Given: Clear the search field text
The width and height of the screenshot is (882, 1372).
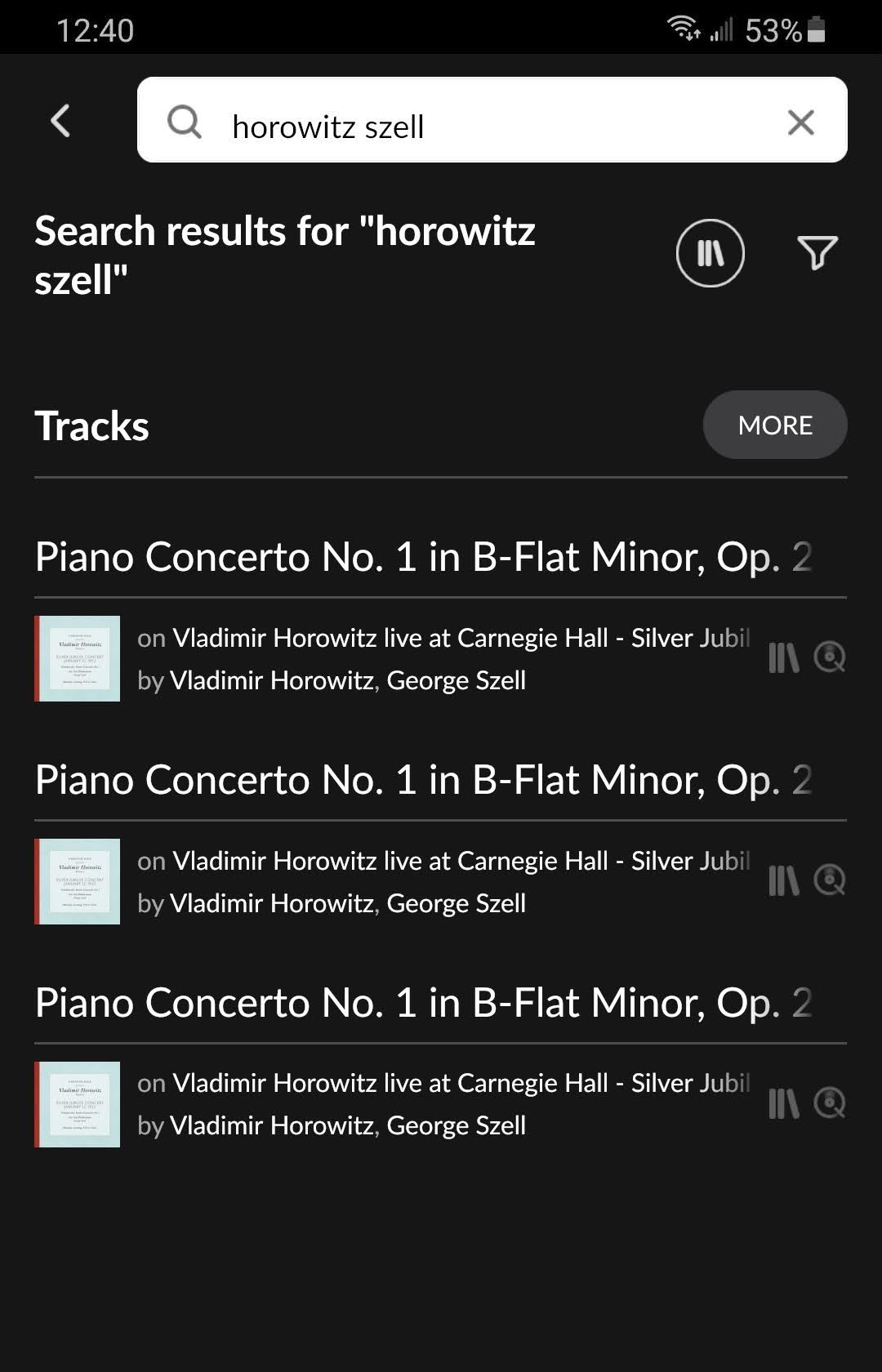Looking at the screenshot, I should tap(800, 122).
